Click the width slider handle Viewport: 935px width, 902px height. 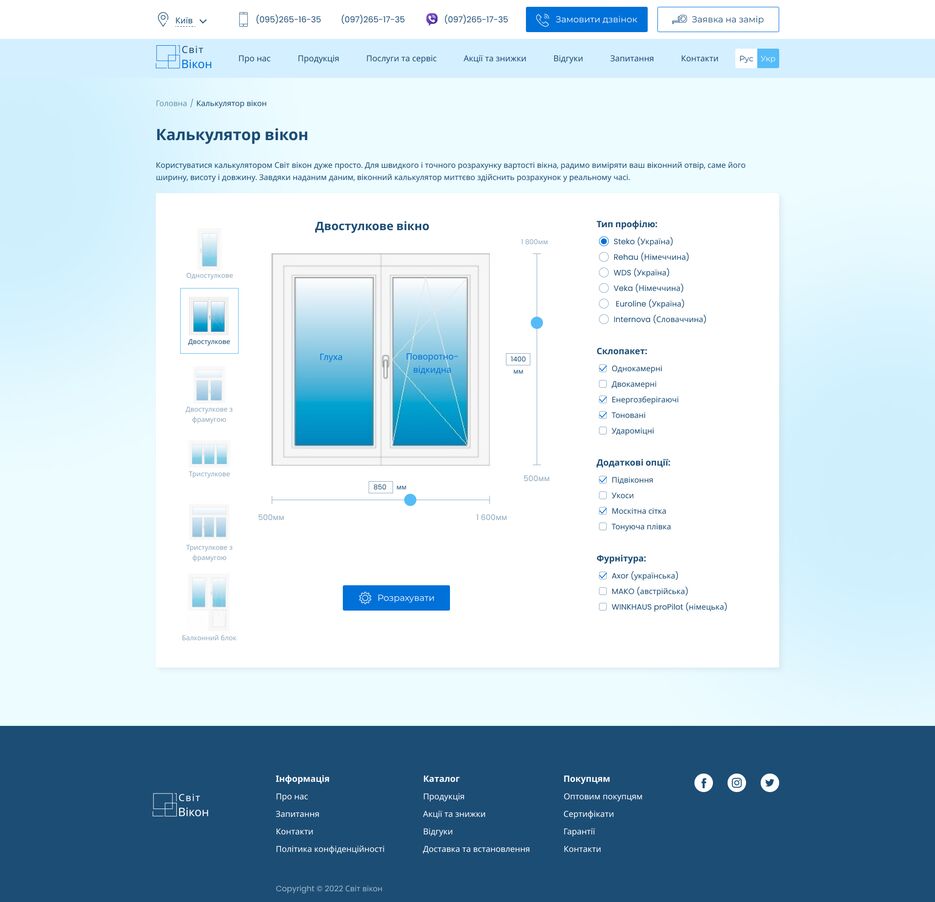(x=410, y=500)
